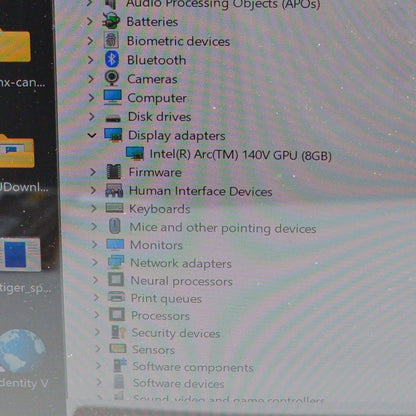Collapse the Display adapters category
Screen dimensions: 416x416
92,135
